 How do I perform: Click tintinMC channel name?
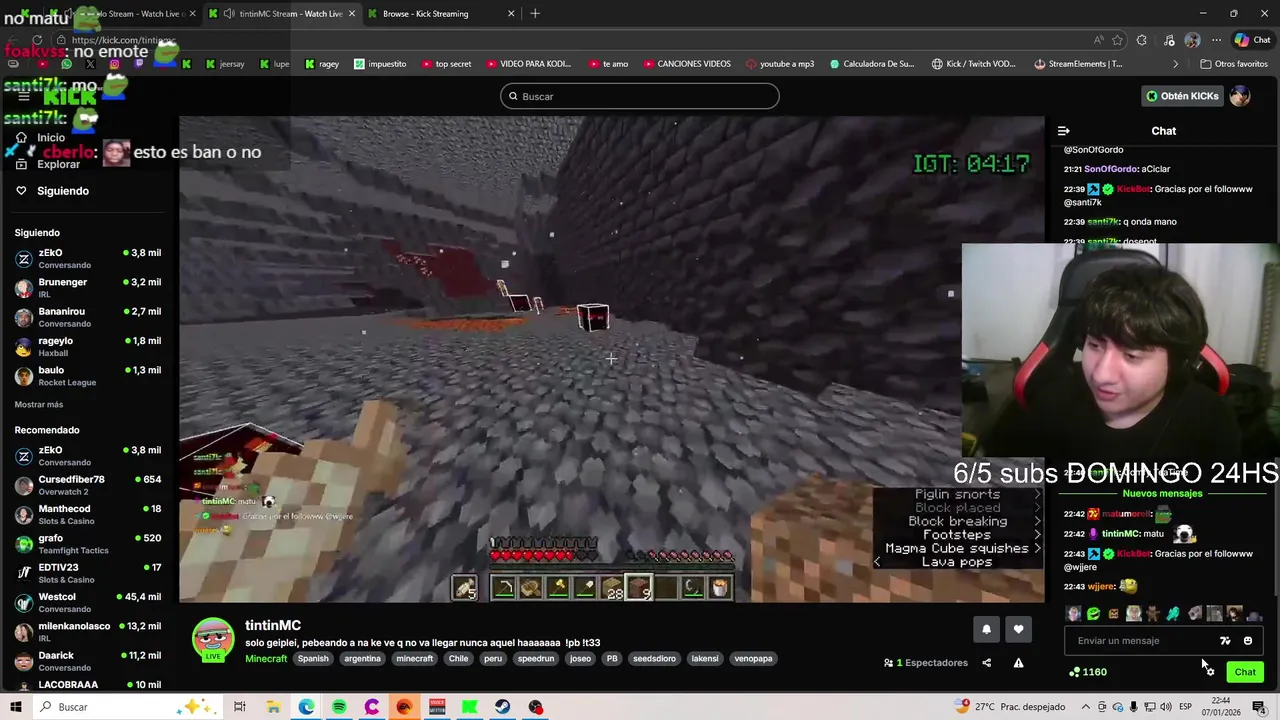273,625
